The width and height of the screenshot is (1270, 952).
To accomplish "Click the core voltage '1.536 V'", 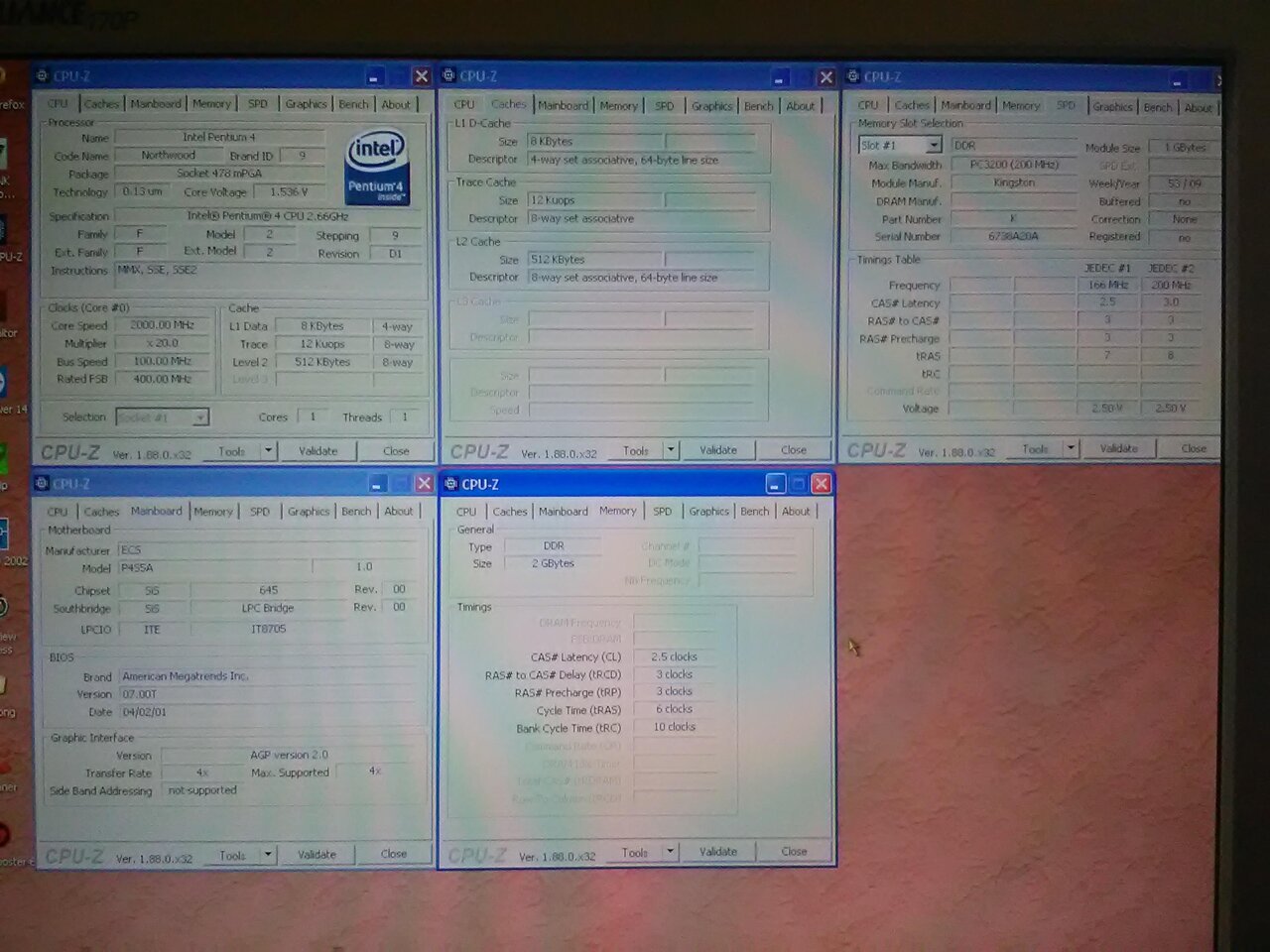I will pyautogui.click(x=288, y=192).
